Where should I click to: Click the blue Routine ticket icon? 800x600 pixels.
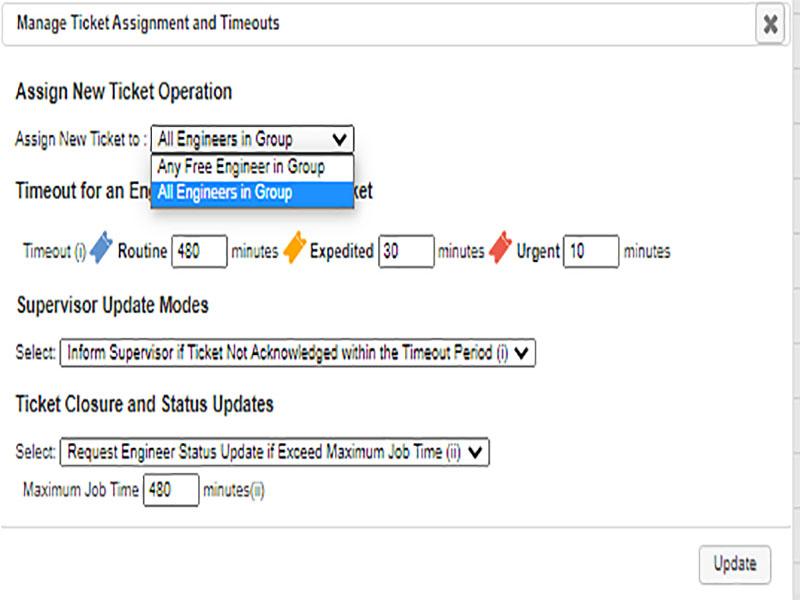pyautogui.click(x=101, y=250)
